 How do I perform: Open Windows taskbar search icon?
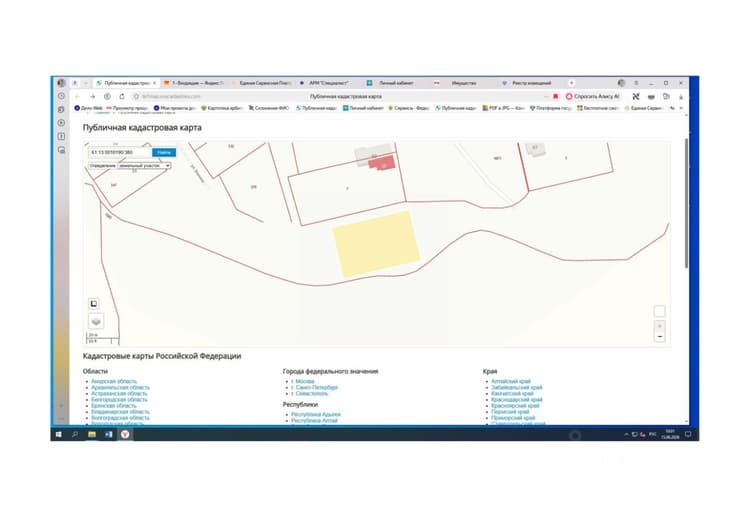(x=75, y=434)
